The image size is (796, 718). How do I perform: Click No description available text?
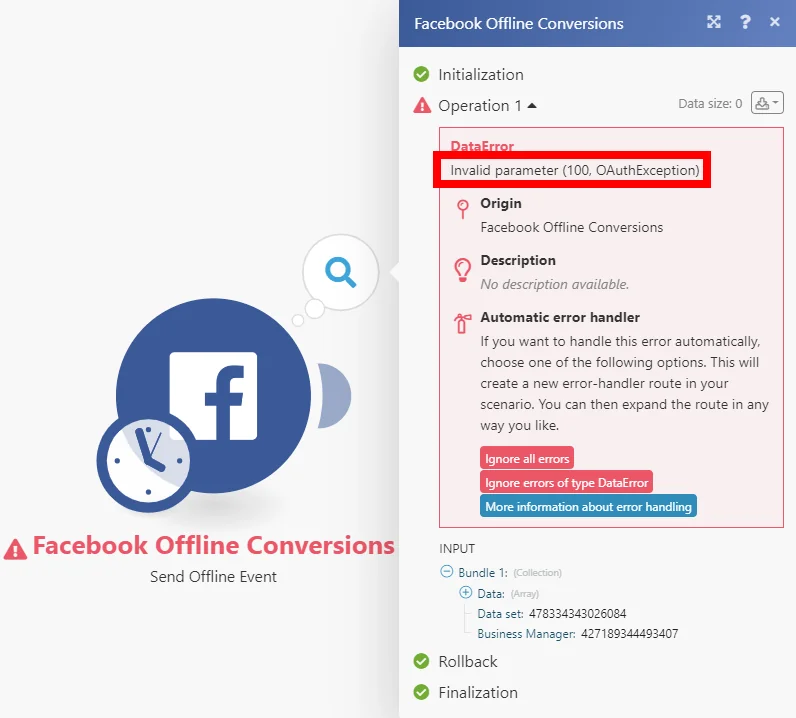tap(554, 284)
